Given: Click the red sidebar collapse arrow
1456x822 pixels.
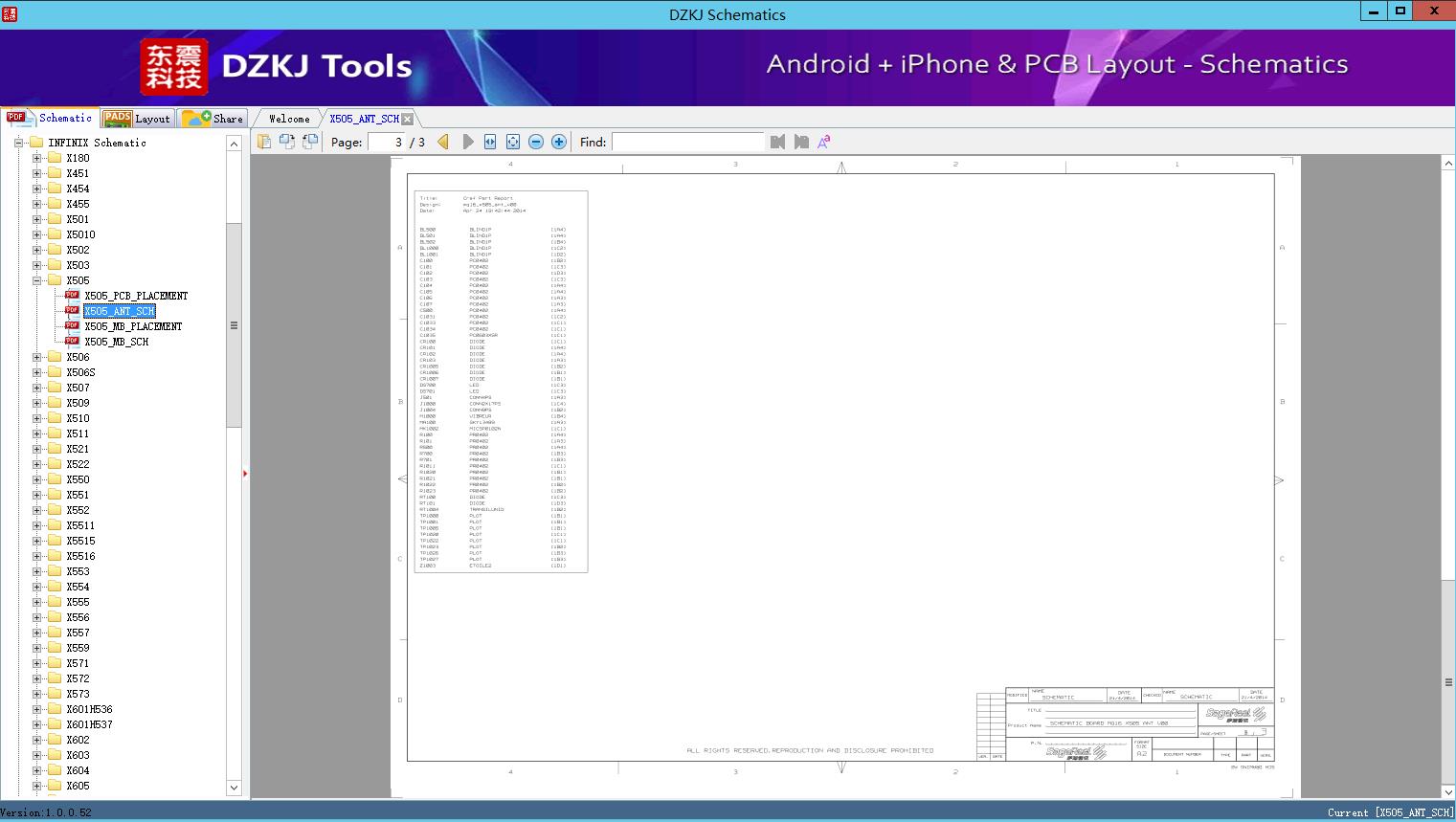Looking at the screenshot, I should pos(245,474).
